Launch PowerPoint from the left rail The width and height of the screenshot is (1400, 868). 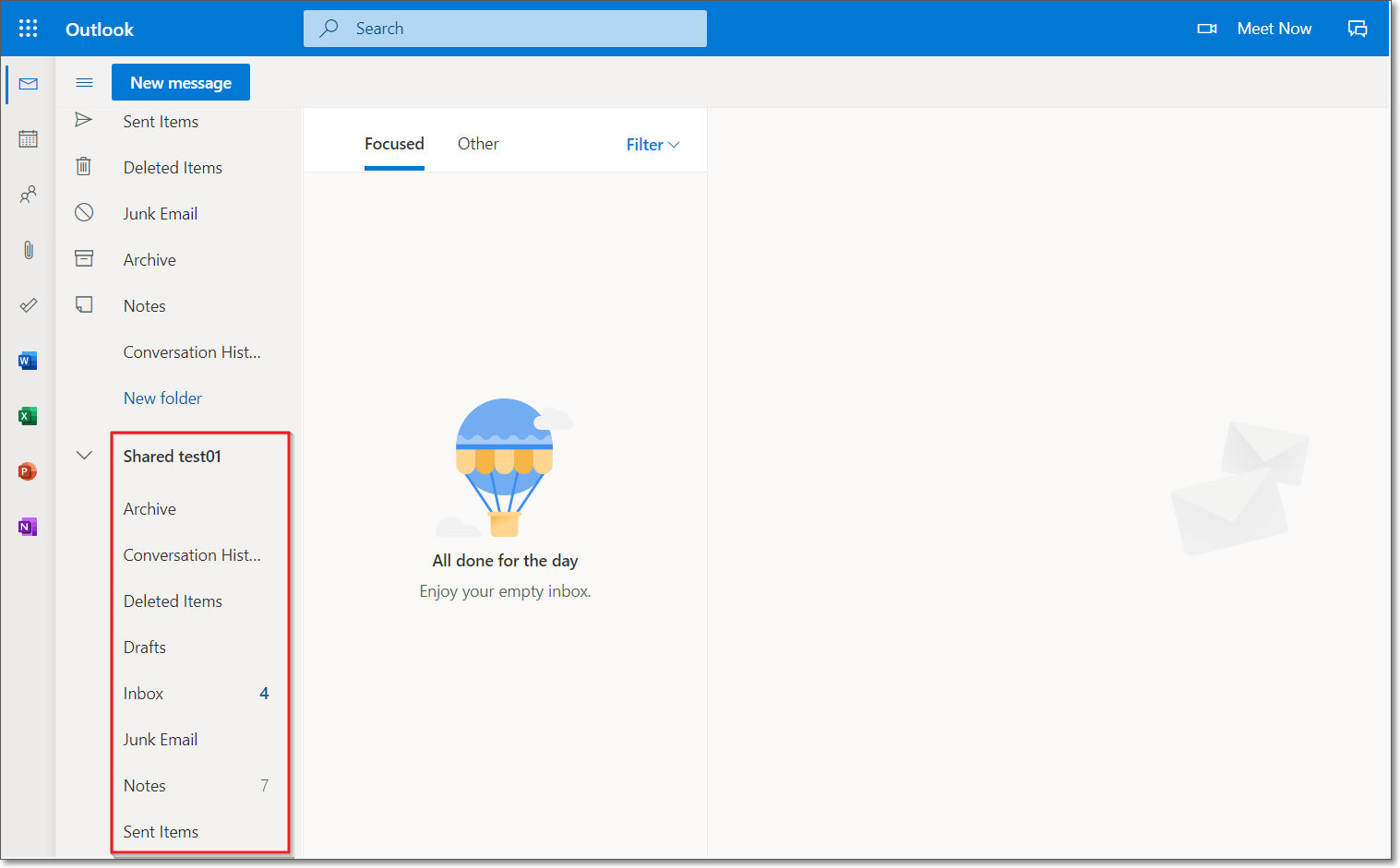pos(28,471)
